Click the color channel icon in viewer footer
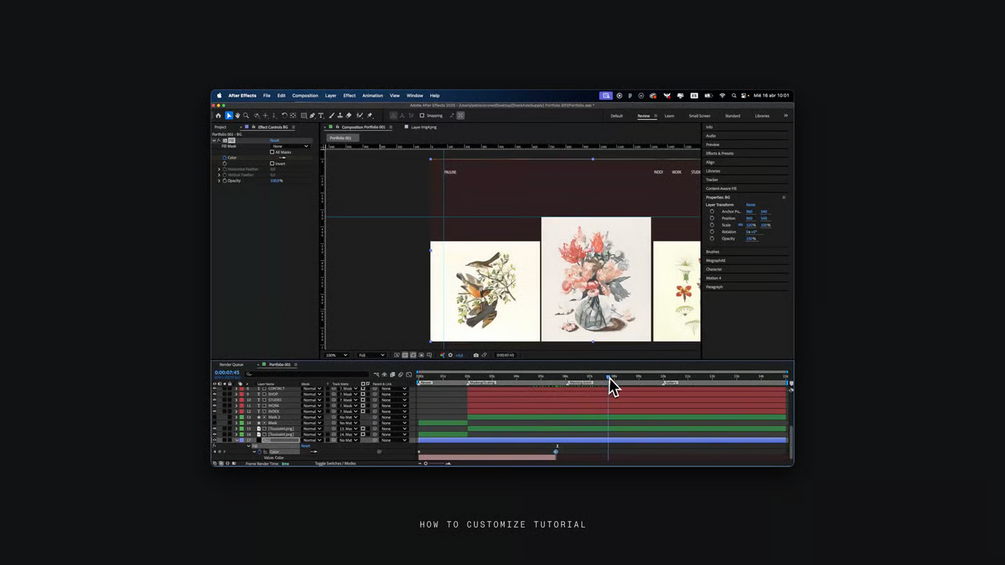The height and width of the screenshot is (565, 1005). [442, 355]
